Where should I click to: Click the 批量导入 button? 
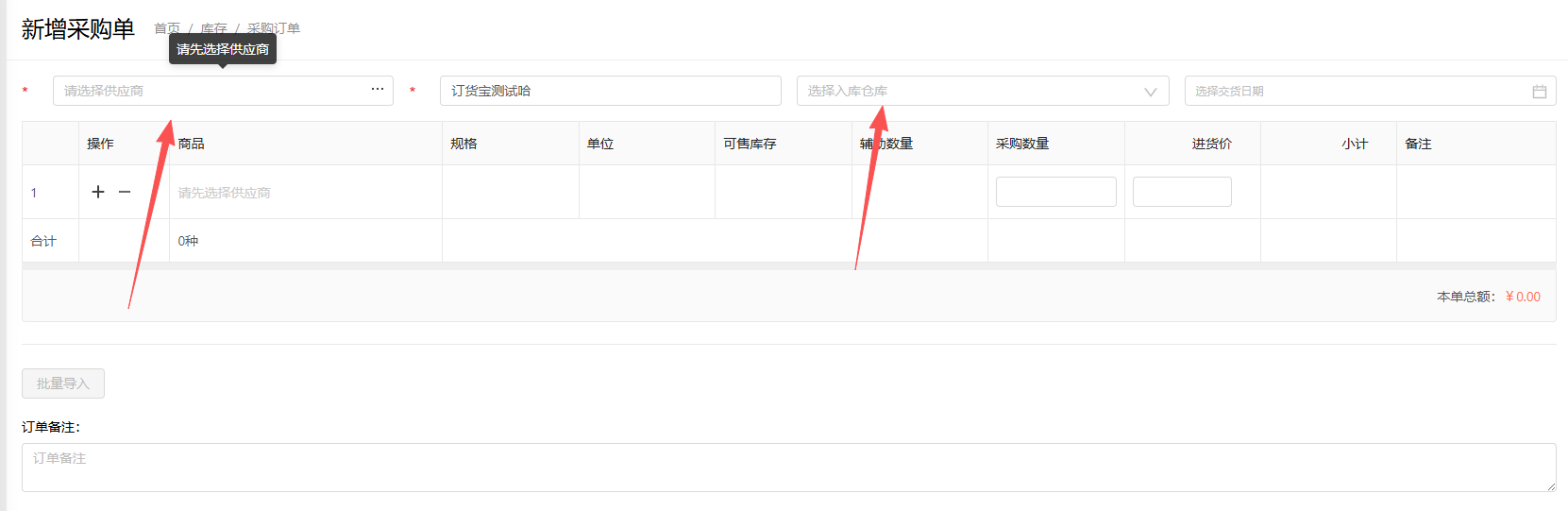(x=63, y=383)
